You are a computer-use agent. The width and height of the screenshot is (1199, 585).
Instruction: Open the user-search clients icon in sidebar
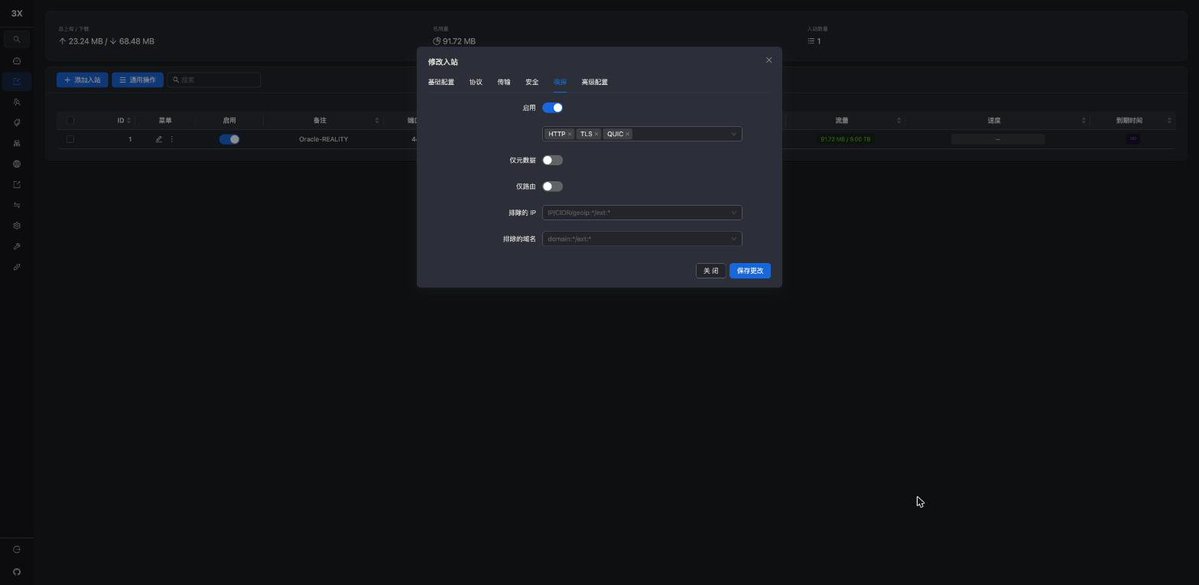coord(17,102)
